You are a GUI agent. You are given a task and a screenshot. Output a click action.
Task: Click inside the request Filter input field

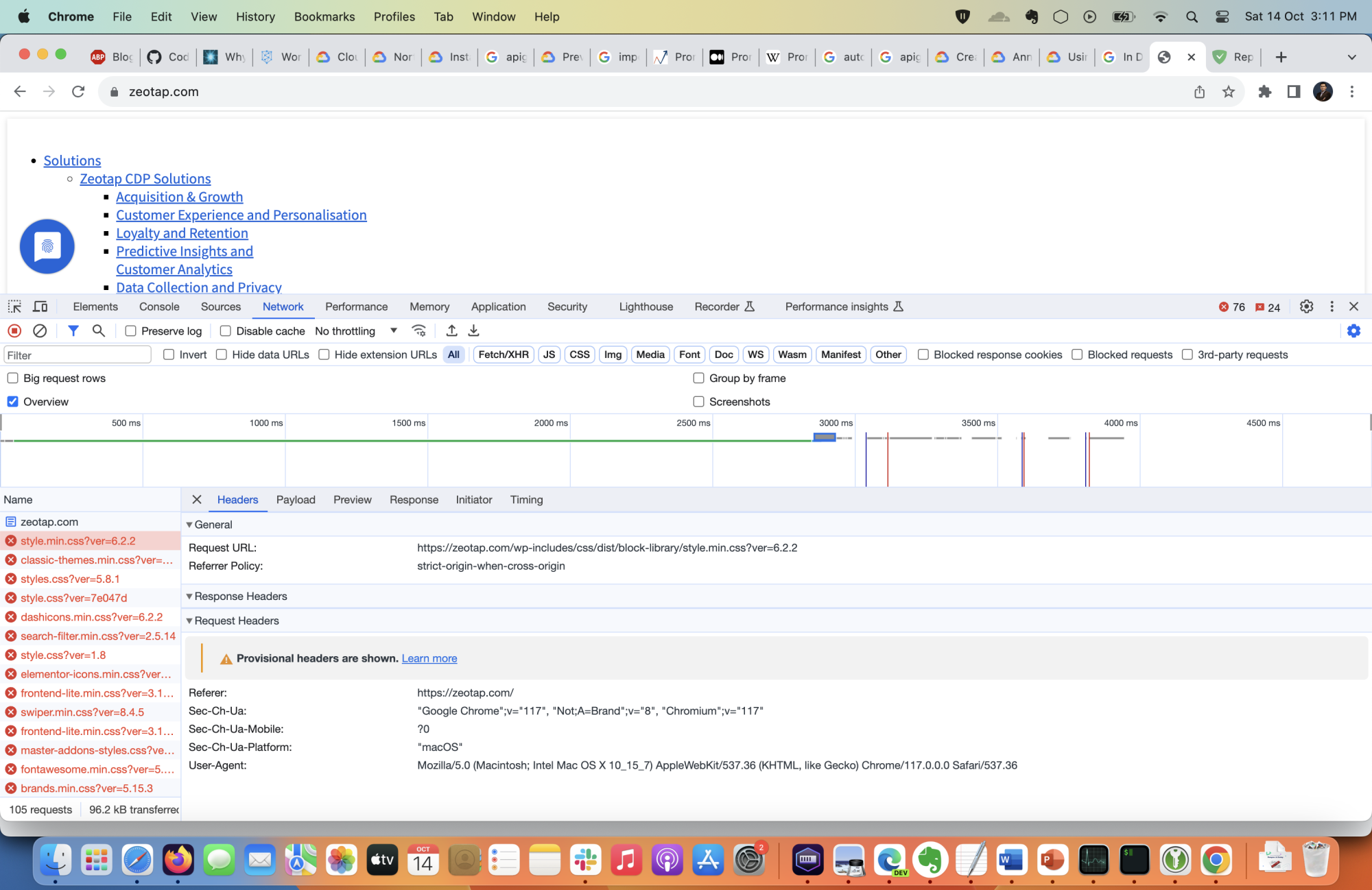click(77, 354)
